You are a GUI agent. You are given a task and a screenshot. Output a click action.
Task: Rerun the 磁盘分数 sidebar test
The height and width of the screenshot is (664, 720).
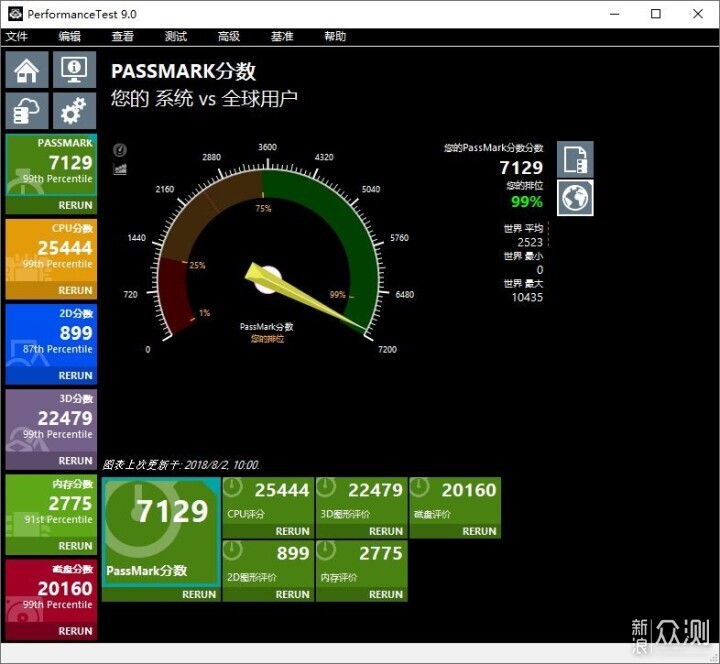coord(75,631)
